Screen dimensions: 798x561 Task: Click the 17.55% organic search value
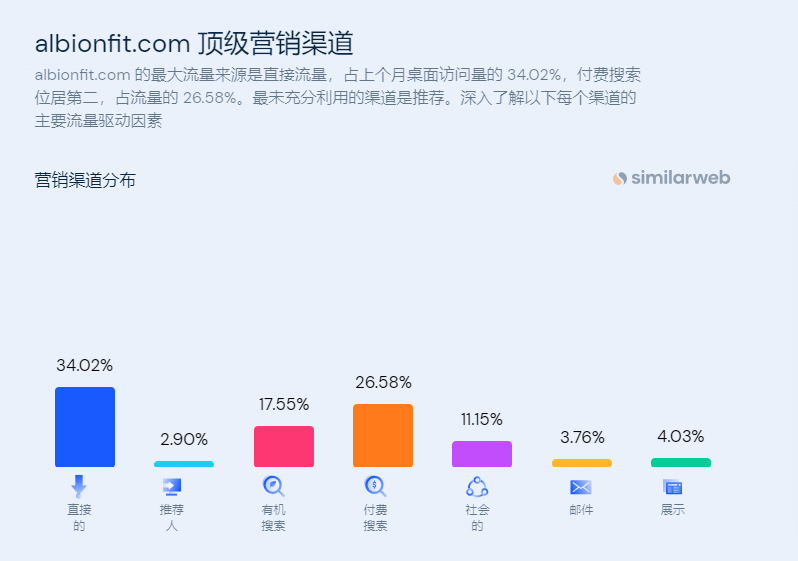pos(284,404)
